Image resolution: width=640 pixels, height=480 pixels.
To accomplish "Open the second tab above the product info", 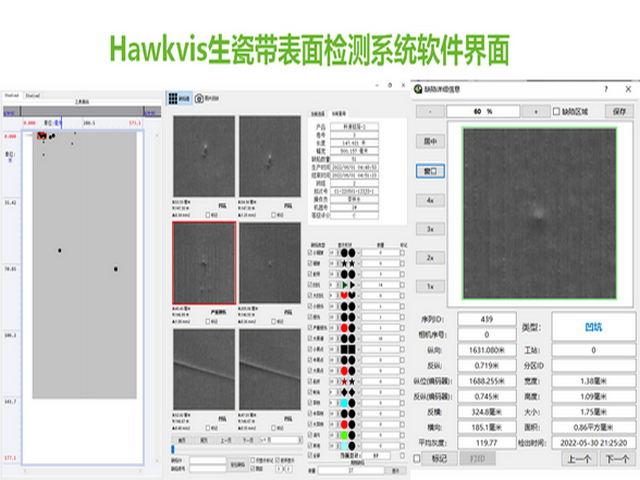I will (x=339, y=113).
